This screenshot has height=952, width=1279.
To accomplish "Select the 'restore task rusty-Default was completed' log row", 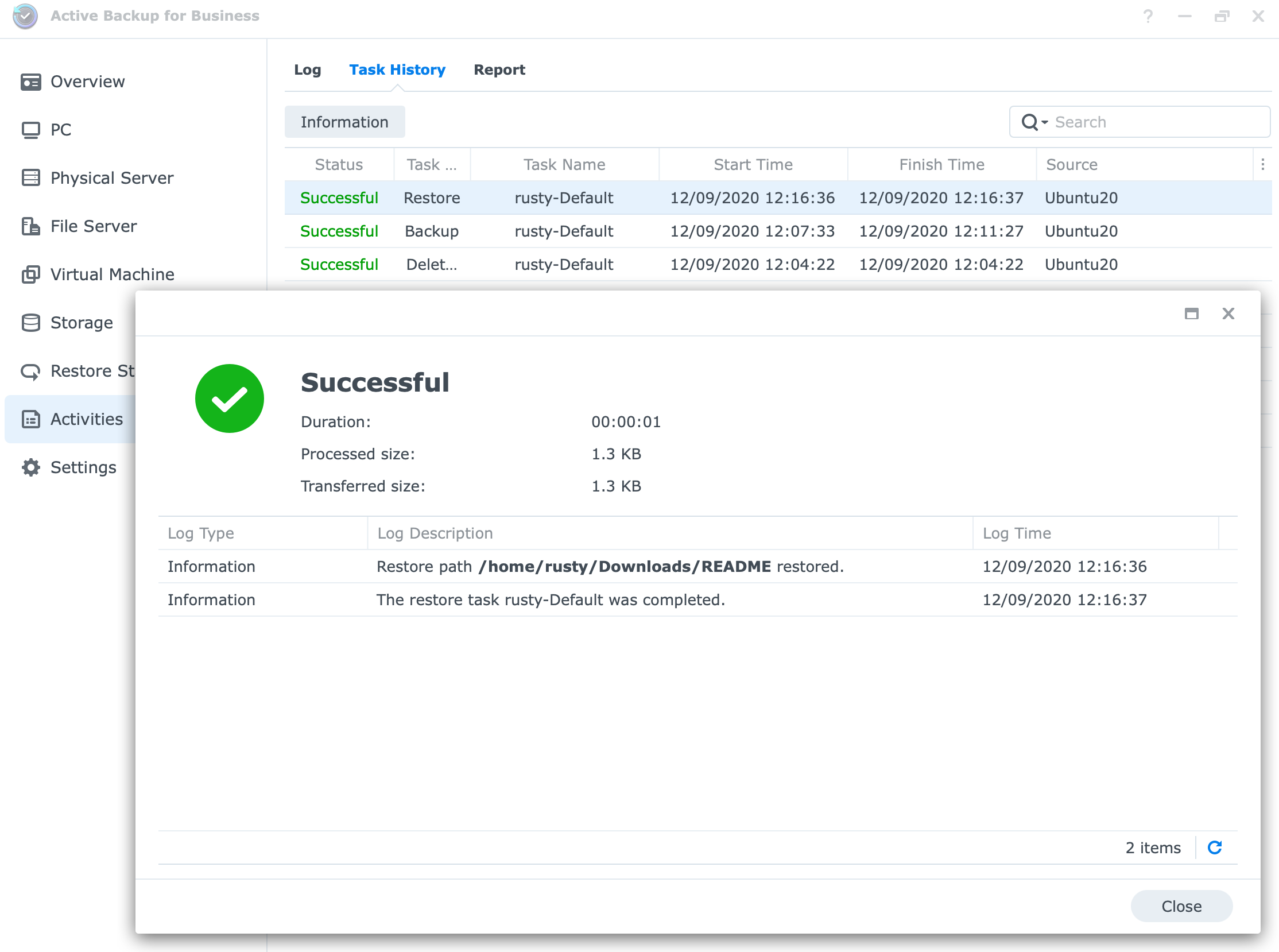I will (x=697, y=600).
